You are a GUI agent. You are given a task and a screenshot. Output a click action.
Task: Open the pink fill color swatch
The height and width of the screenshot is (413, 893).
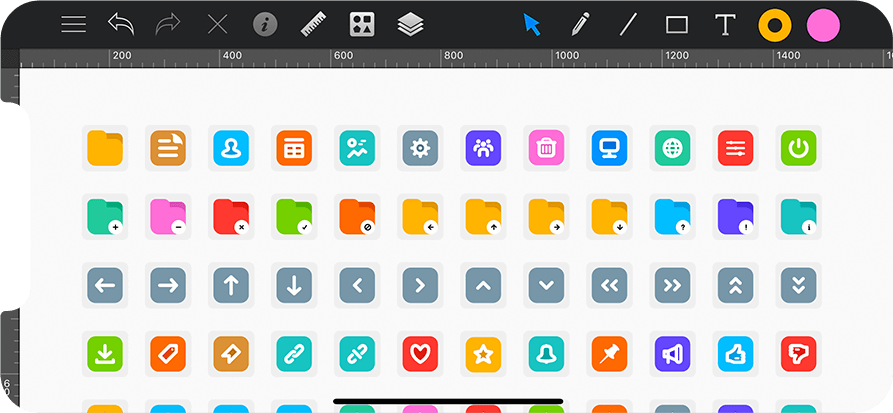(x=823, y=25)
